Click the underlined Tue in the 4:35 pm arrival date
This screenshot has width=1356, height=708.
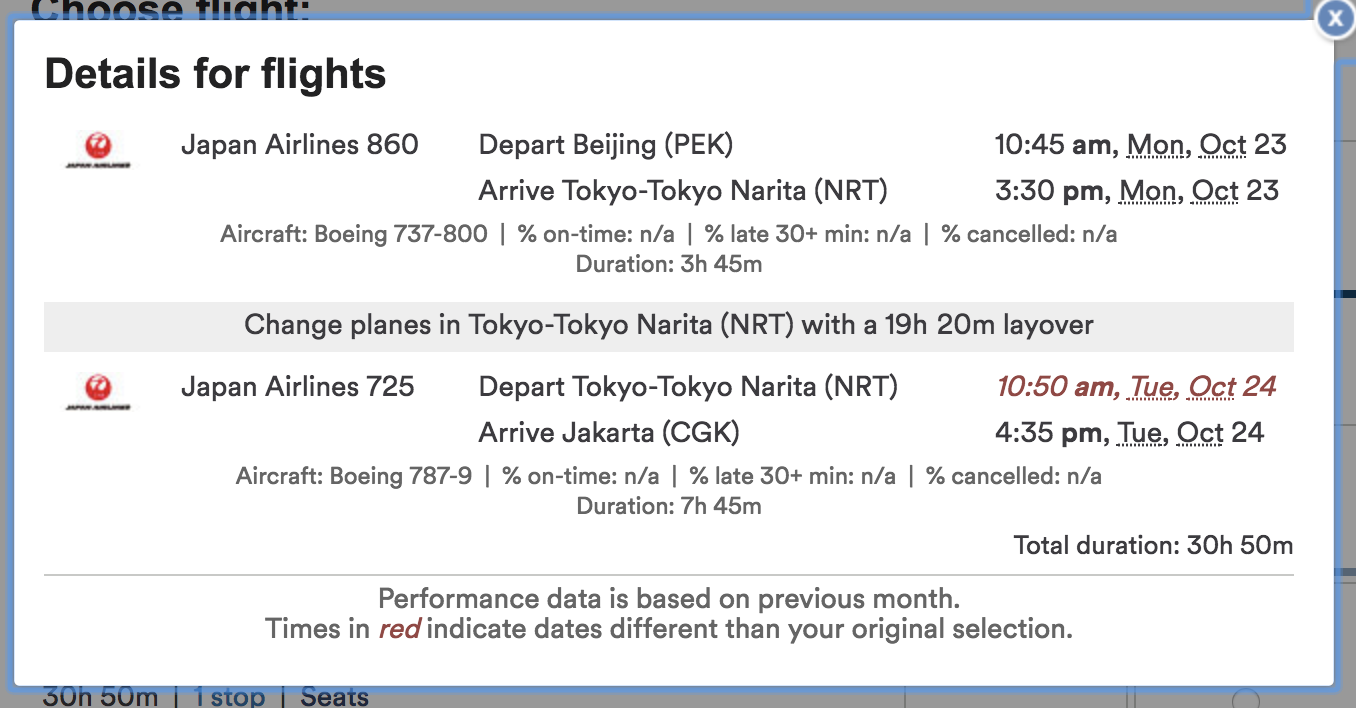coord(1139,433)
